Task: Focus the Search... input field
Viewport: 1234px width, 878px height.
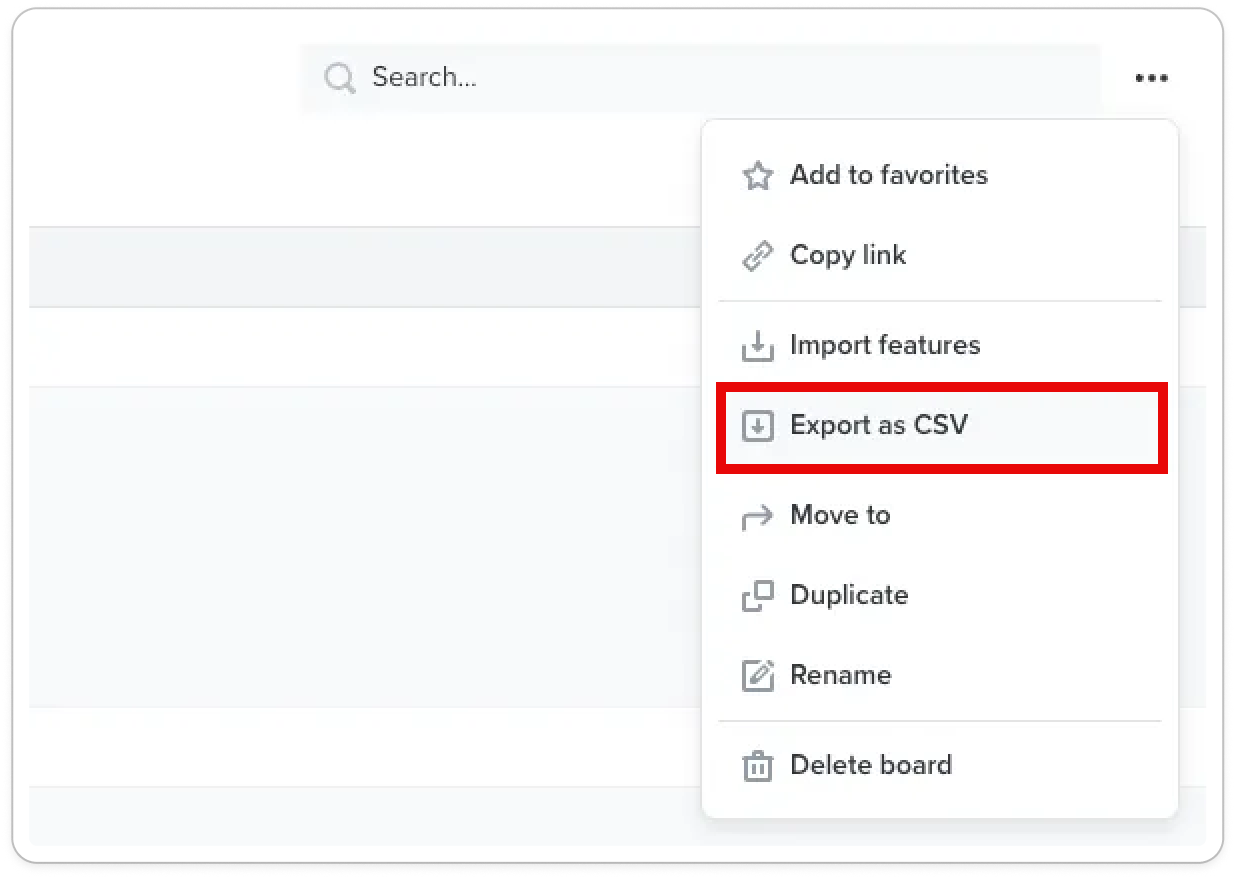Action: [700, 78]
